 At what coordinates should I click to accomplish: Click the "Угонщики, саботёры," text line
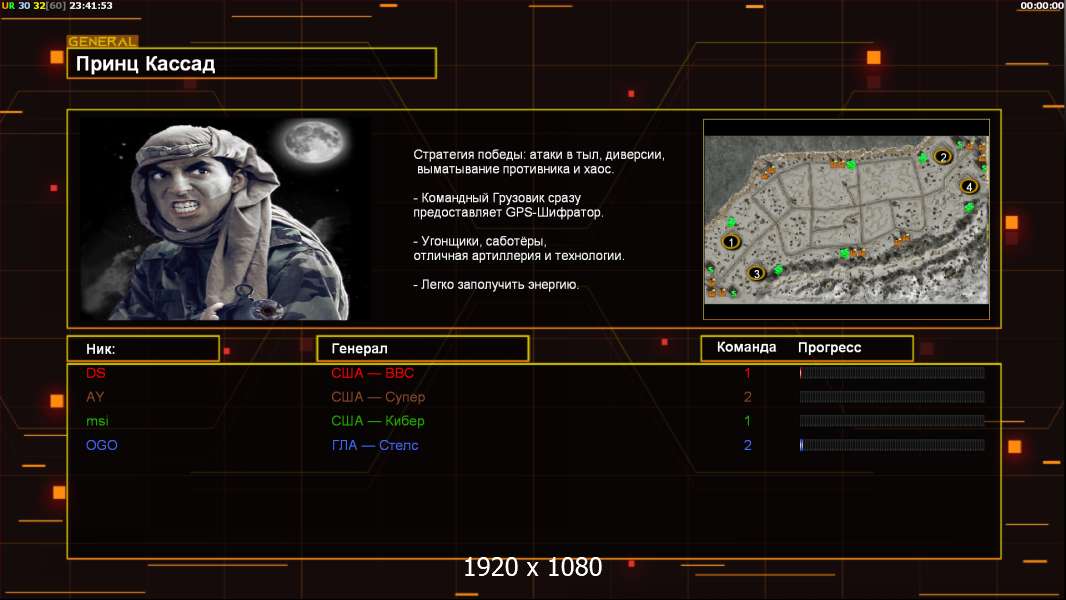480,241
